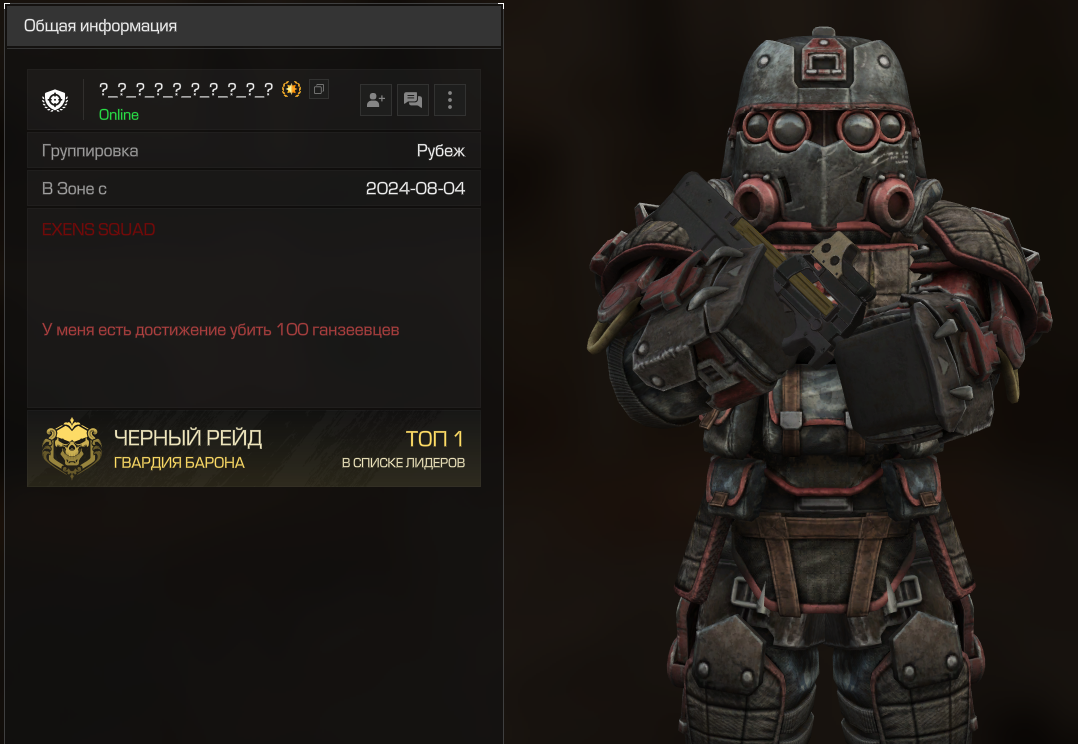The image size is (1078, 744).
Task: Open chat with this player
Action: click(412, 100)
